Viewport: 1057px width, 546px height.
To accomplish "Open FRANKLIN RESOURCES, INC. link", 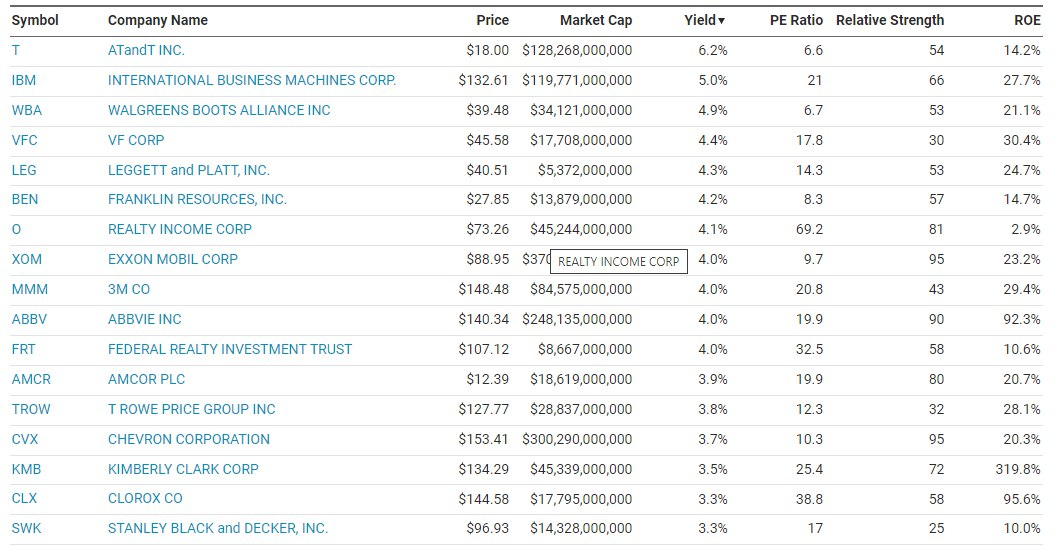I will tap(198, 200).
